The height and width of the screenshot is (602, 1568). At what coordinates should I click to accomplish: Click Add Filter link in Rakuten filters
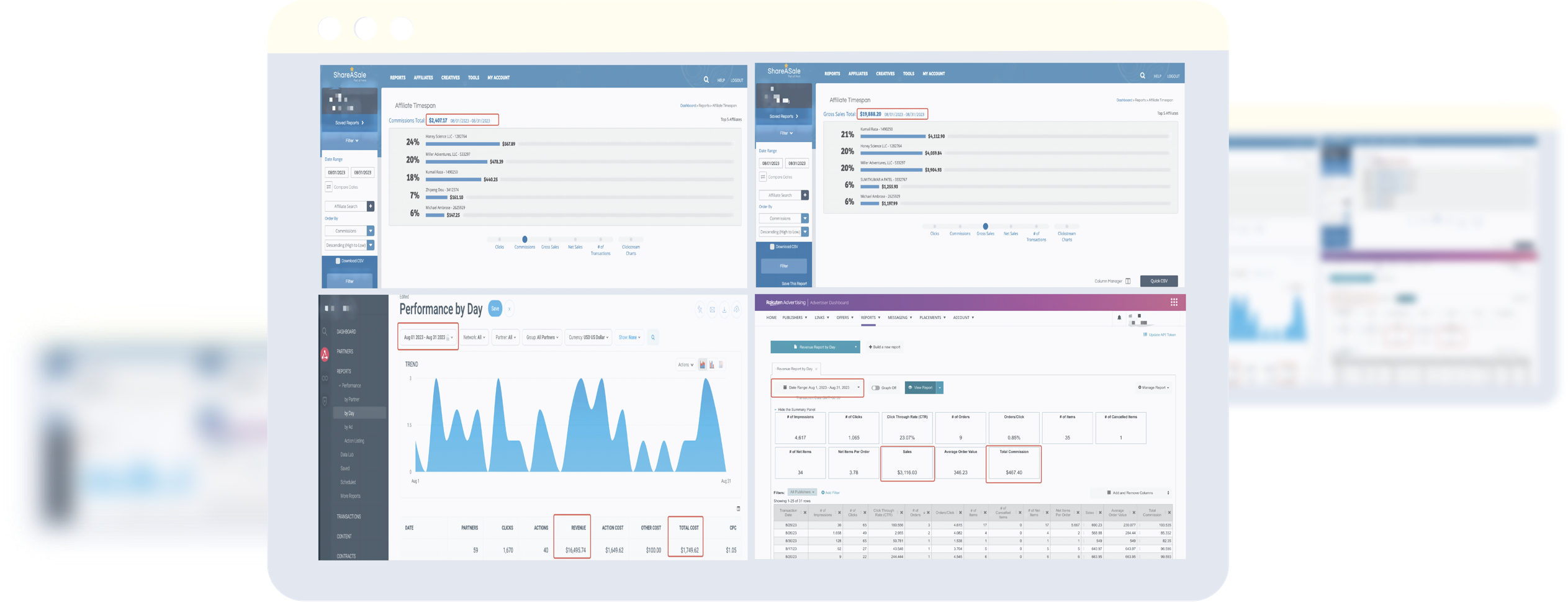point(831,493)
